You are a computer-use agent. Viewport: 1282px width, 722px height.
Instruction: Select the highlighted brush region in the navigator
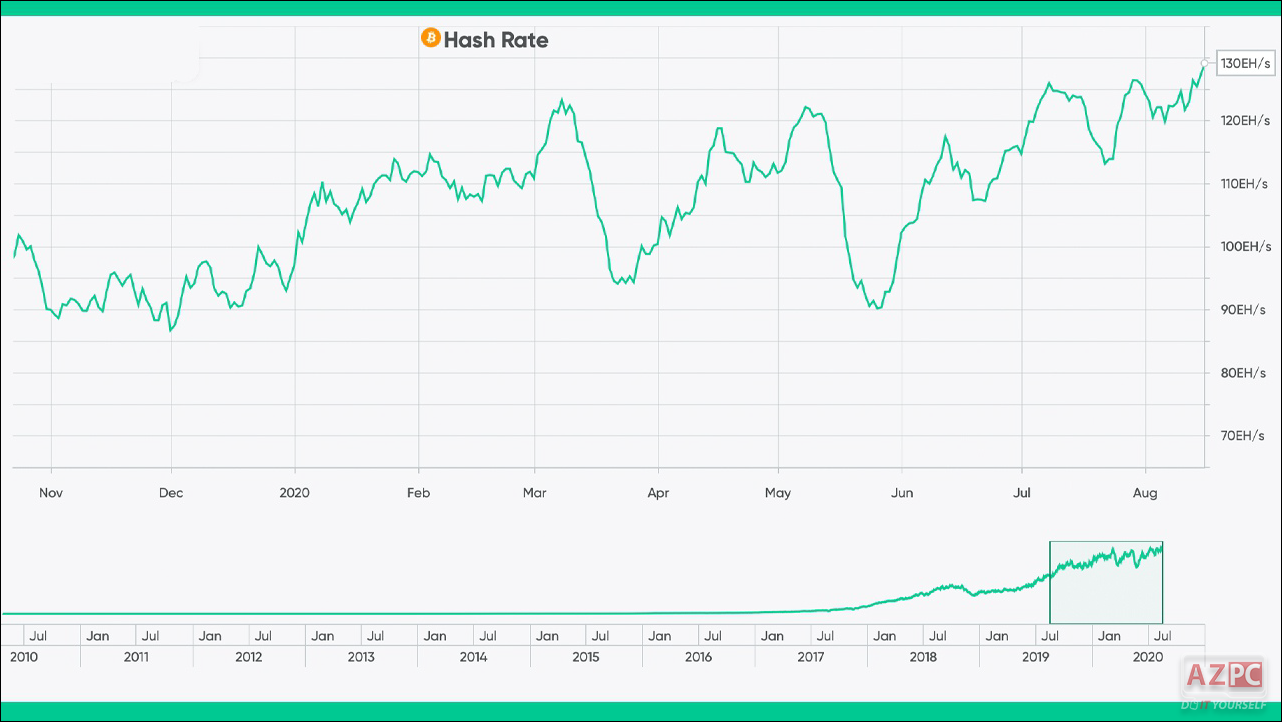coord(1106,580)
